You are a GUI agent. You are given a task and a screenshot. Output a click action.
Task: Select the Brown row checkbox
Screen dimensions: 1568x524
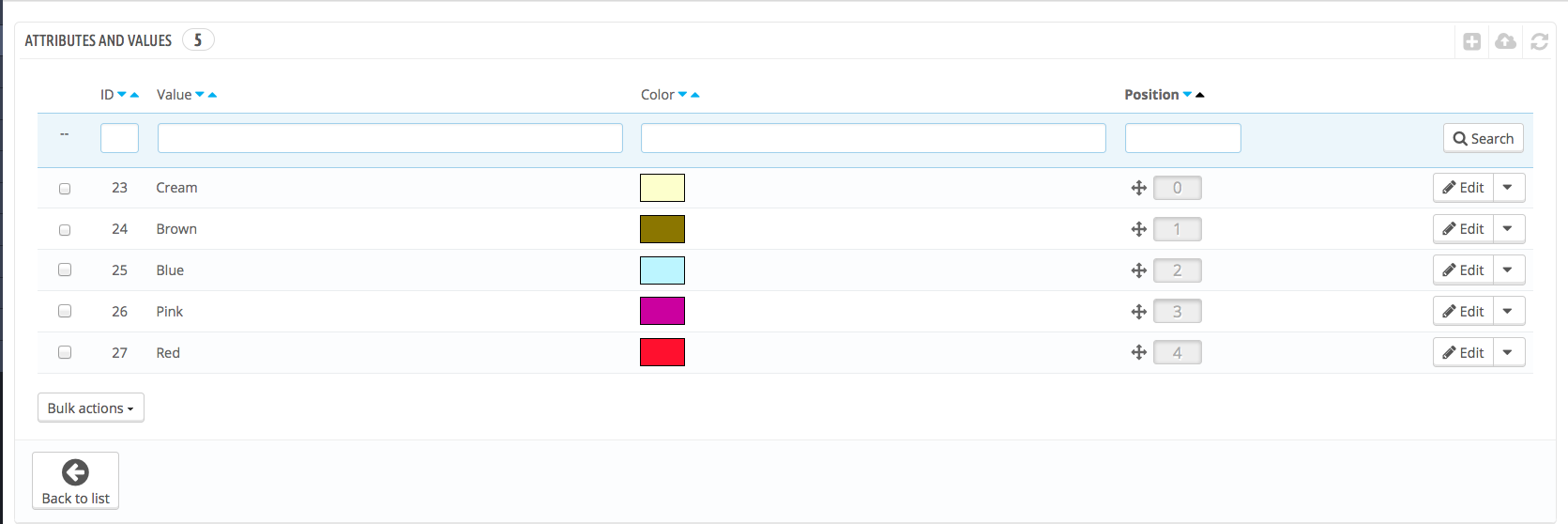coord(65,230)
